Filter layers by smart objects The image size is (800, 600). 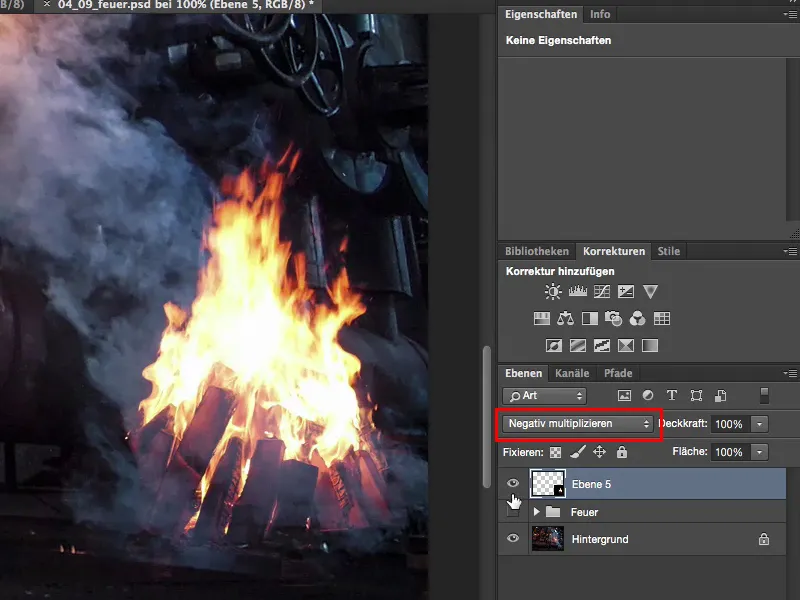[720, 395]
